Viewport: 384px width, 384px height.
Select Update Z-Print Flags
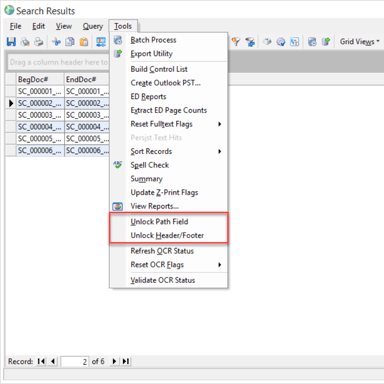click(169, 192)
